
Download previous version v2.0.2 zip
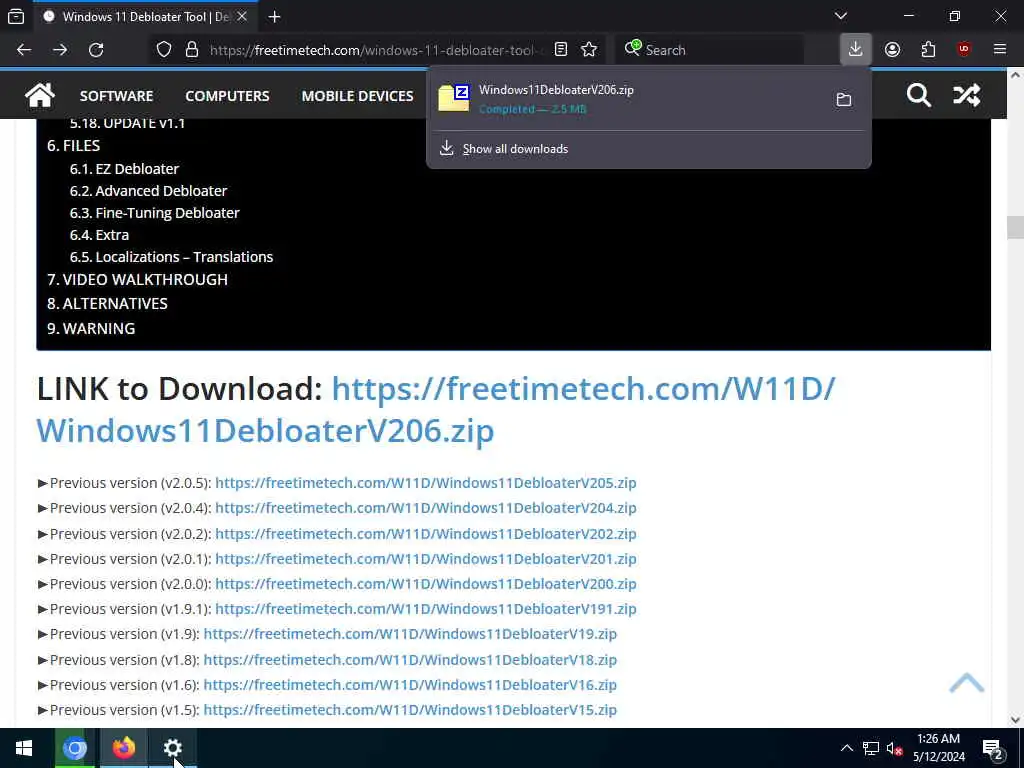point(426,534)
